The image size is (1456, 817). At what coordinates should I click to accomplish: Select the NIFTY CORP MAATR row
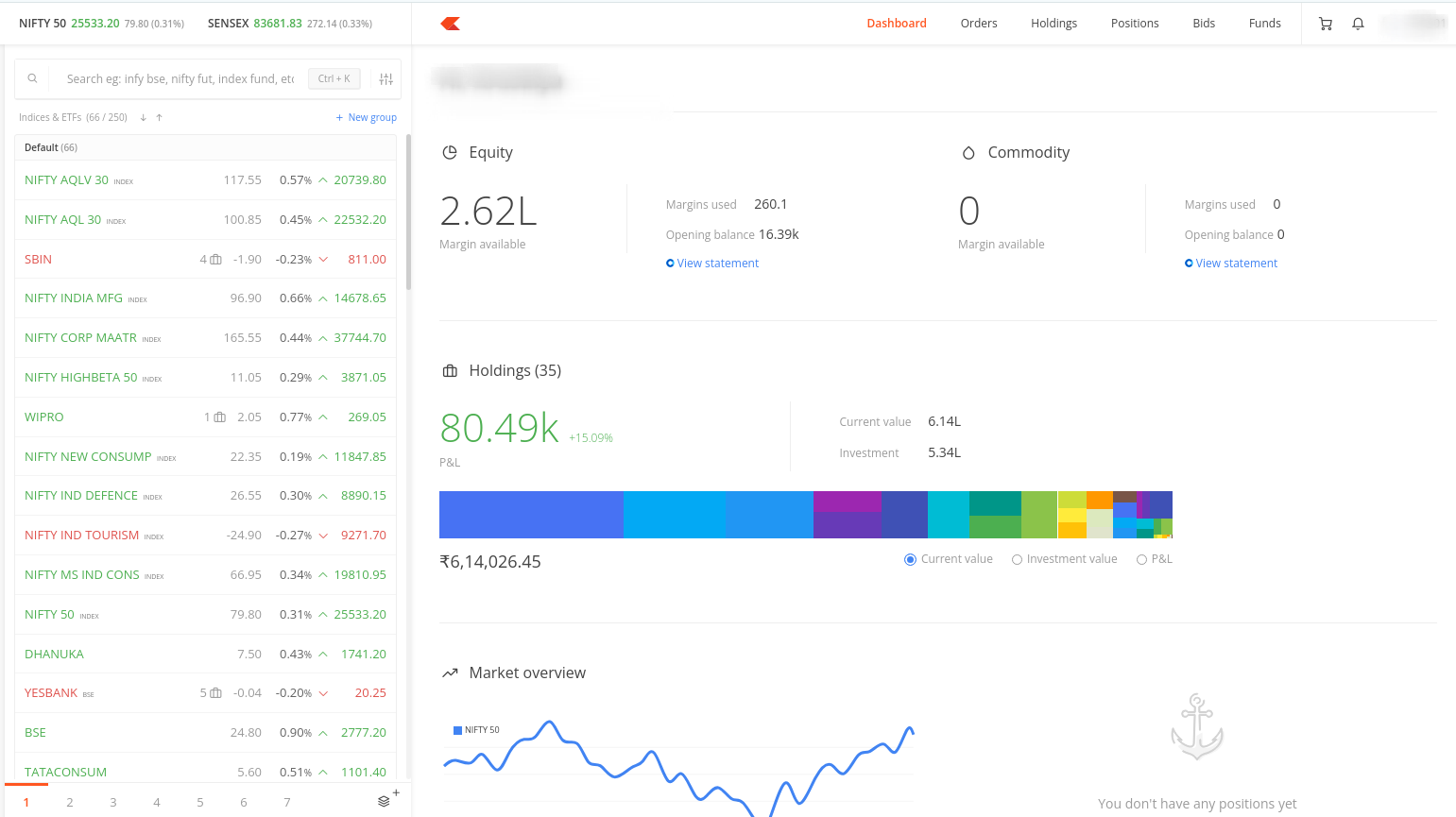click(x=205, y=338)
